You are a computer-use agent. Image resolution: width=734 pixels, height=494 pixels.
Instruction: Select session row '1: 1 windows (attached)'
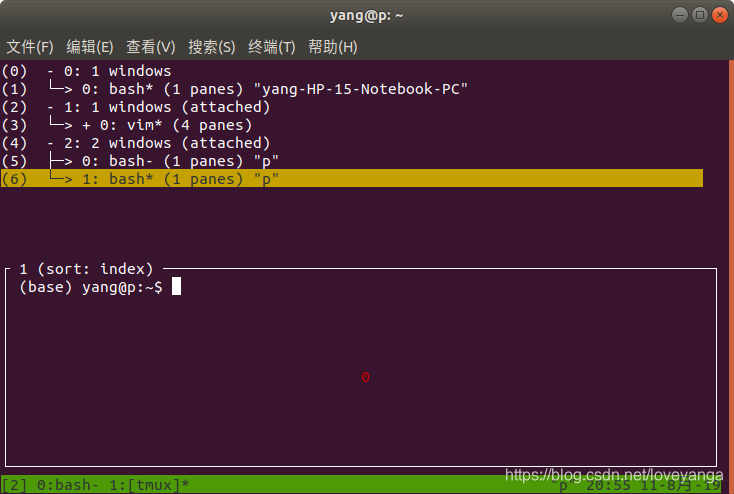pyautogui.click(x=352, y=107)
